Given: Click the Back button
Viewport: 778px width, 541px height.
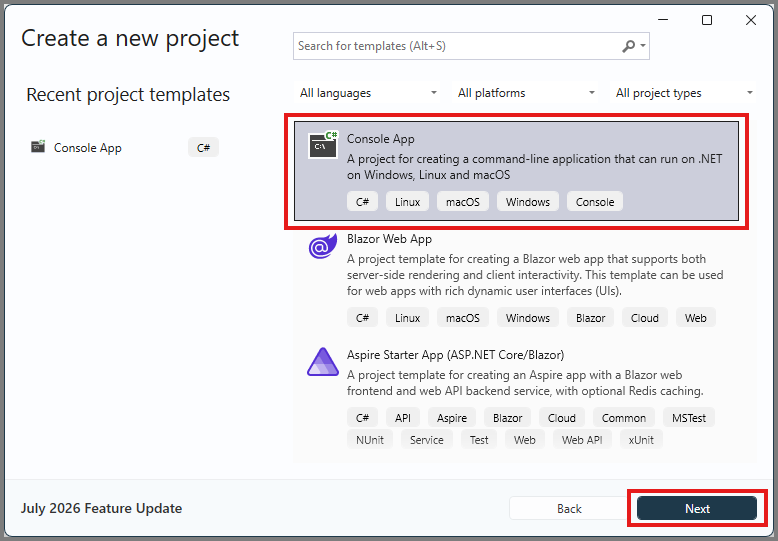Looking at the screenshot, I should [569, 508].
